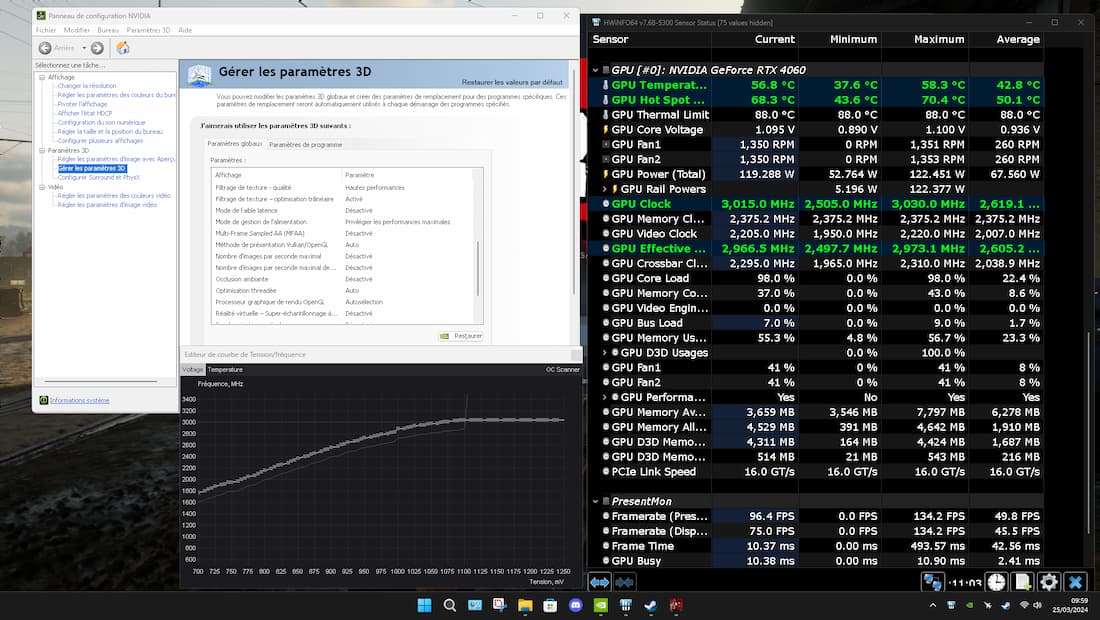Click the Forward arrow in NVIDIA panel toolbar
This screenshot has width=1100, height=620.
point(98,48)
